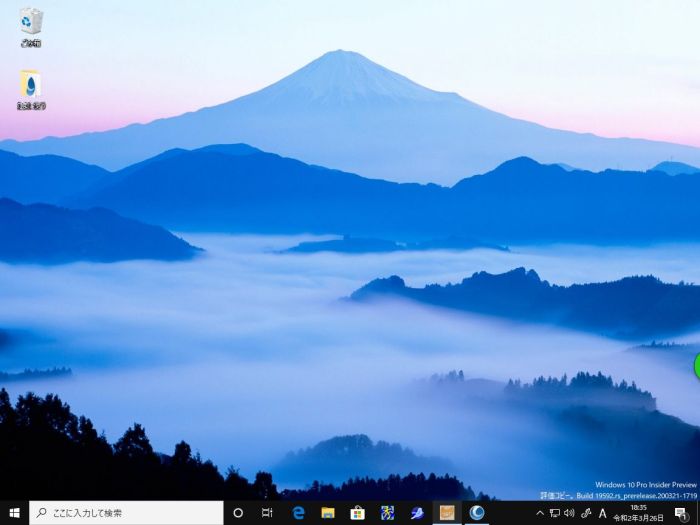
Task: Open network status in system tray
Action: [x=555, y=513]
